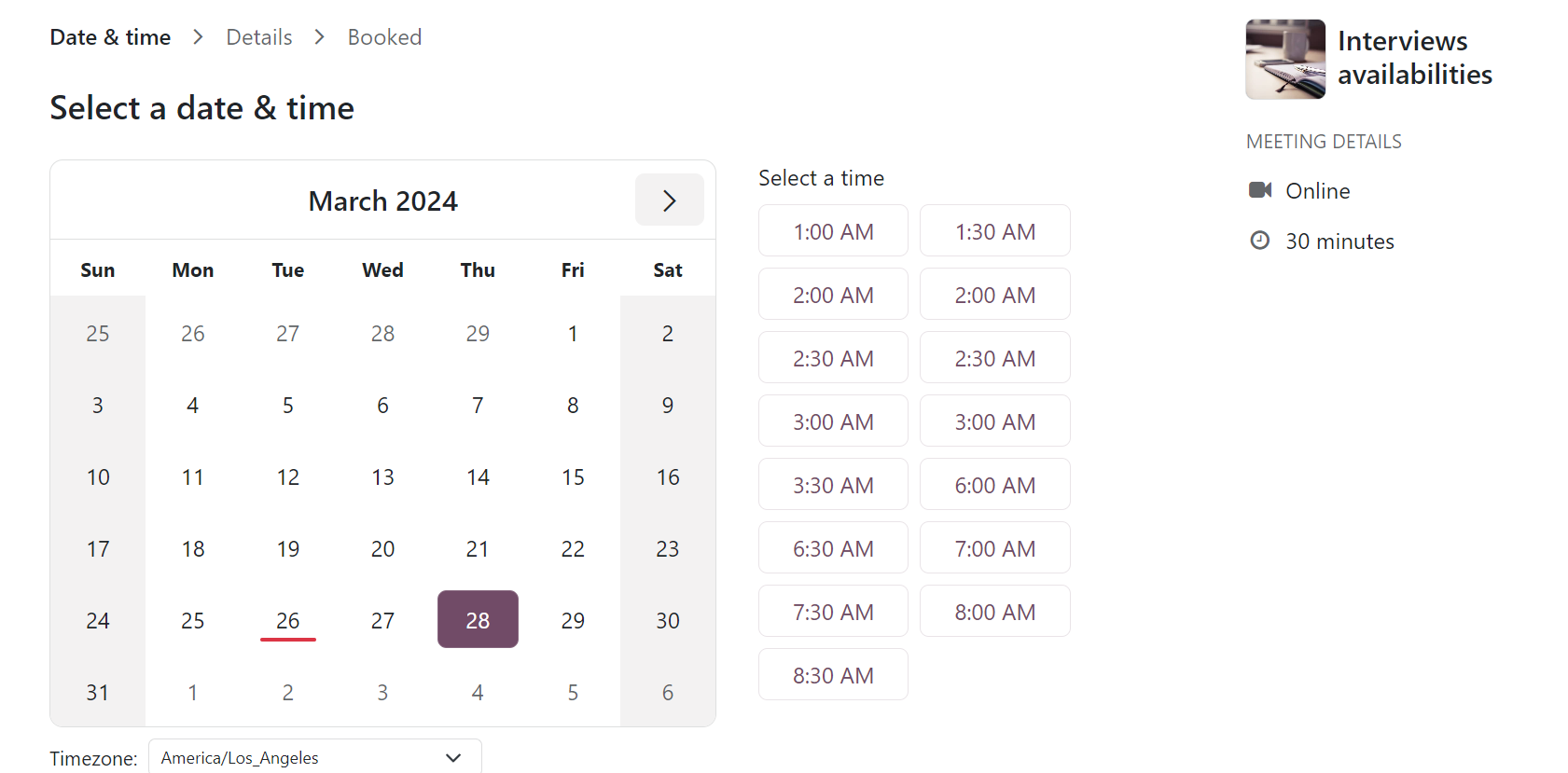Click the March 2024 month header
The image size is (1568, 773).
coord(382,200)
